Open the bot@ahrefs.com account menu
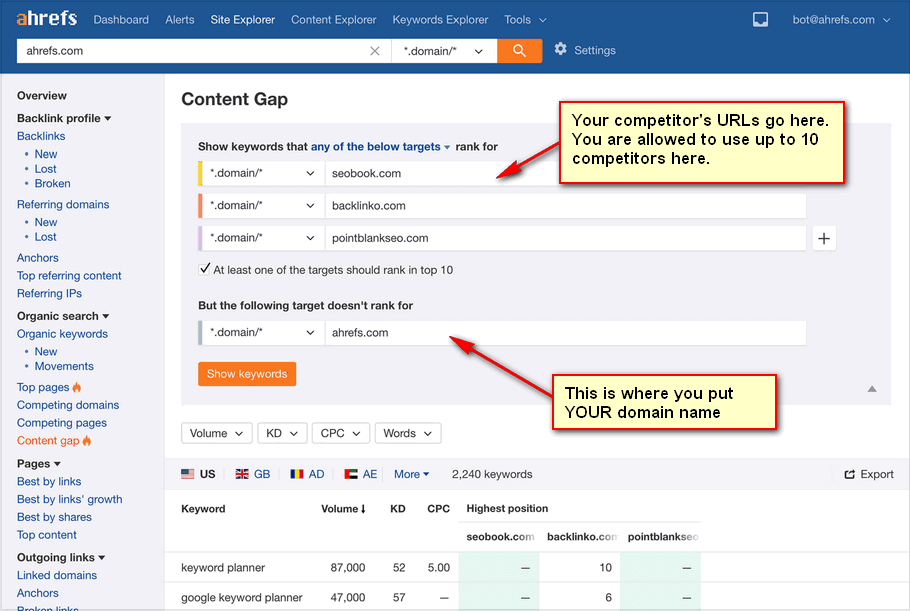Viewport: 910px width, 611px height. [841, 20]
